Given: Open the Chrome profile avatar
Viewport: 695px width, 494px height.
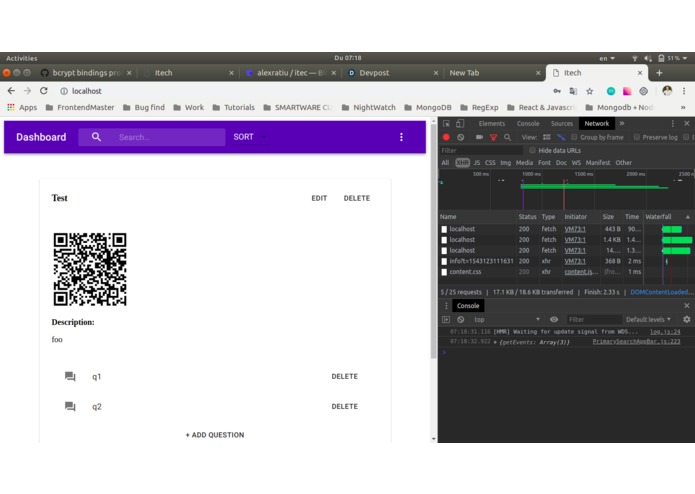Looking at the screenshot, I should coord(667,91).
